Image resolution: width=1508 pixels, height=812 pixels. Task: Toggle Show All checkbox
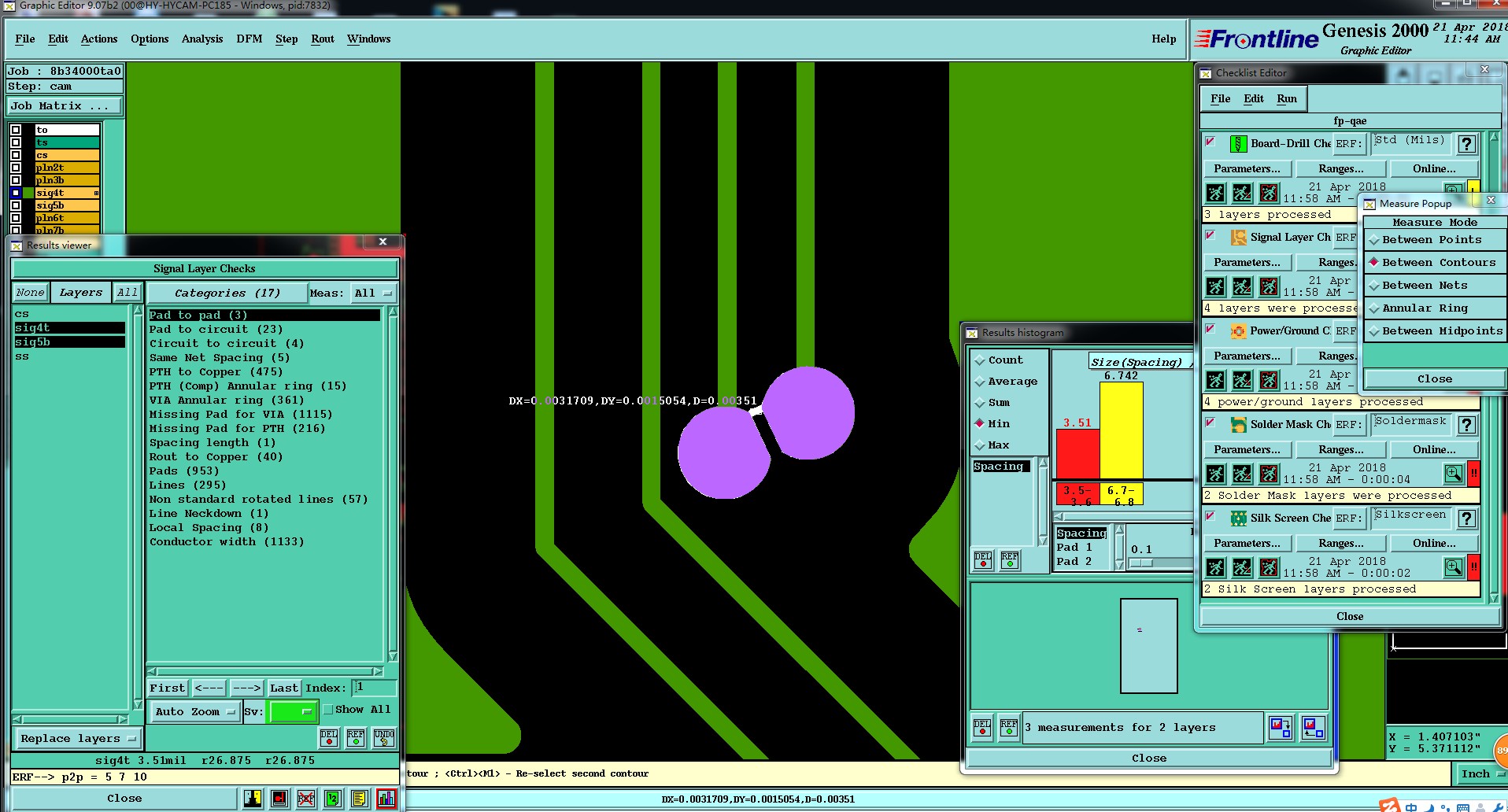[328, 709]
